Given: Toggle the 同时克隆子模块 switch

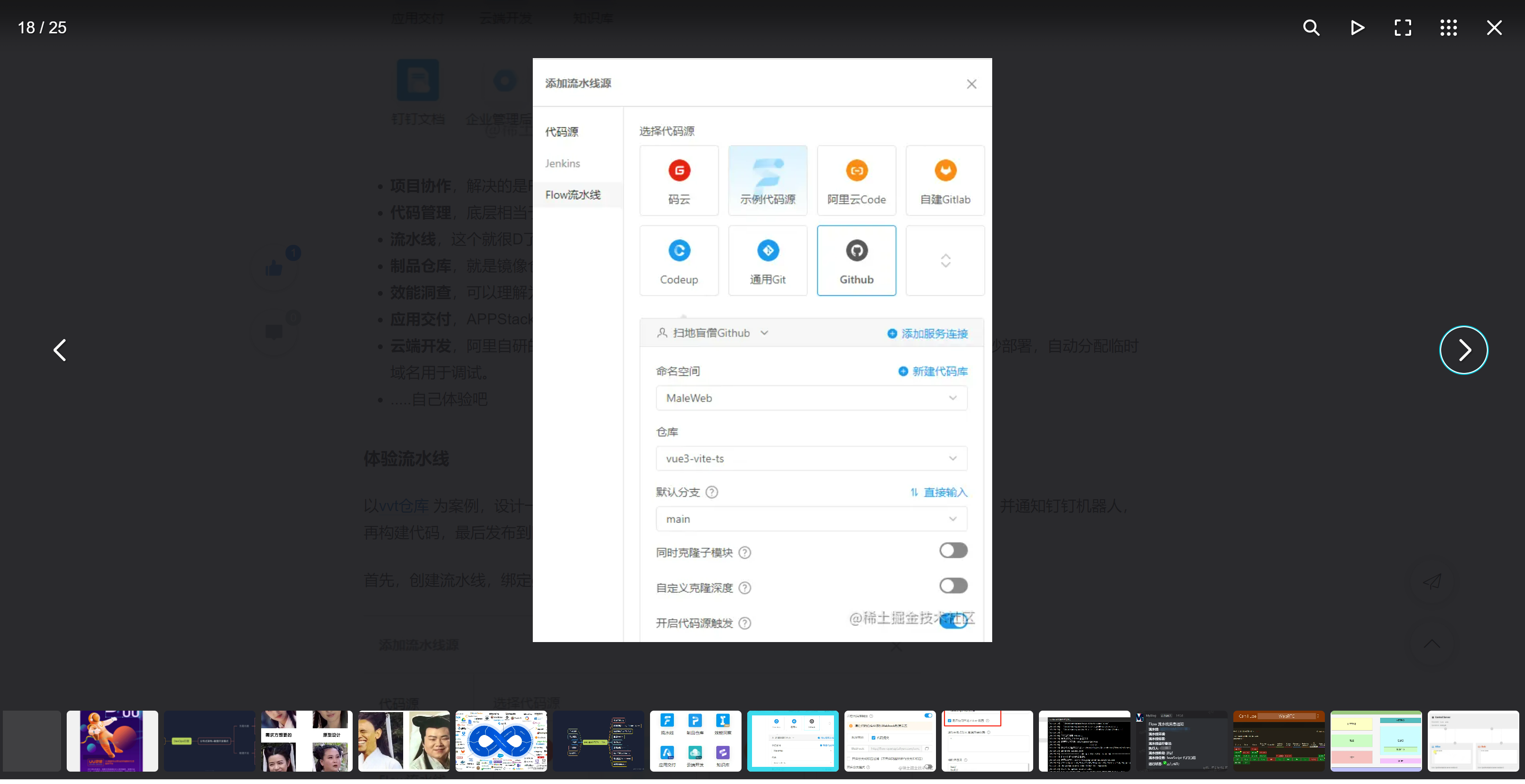Looking at the screenshot, I should tap(953, 551).
